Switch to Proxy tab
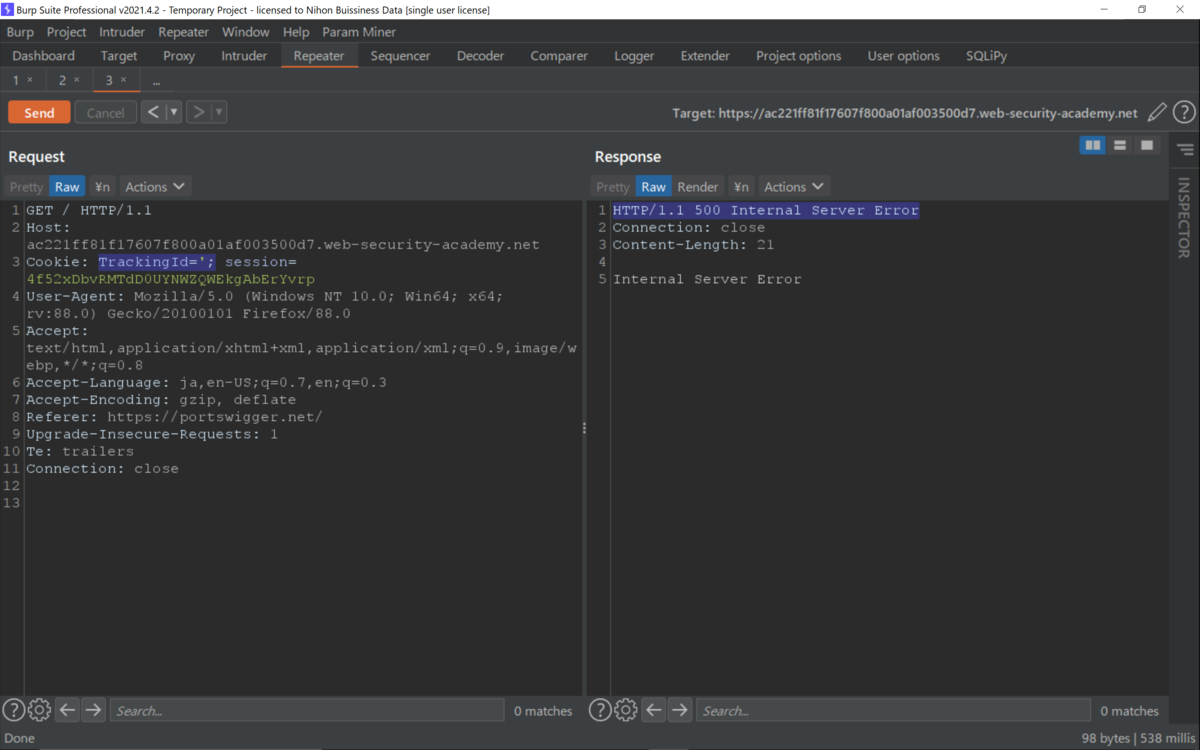Viewport: 1200px width, 750px height. (x=179, y=56)
